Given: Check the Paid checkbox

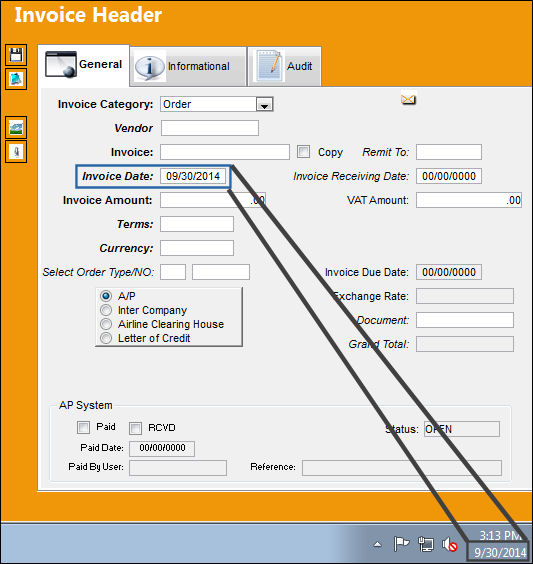Looking at the screenshot, I should (x=83, y=427).
